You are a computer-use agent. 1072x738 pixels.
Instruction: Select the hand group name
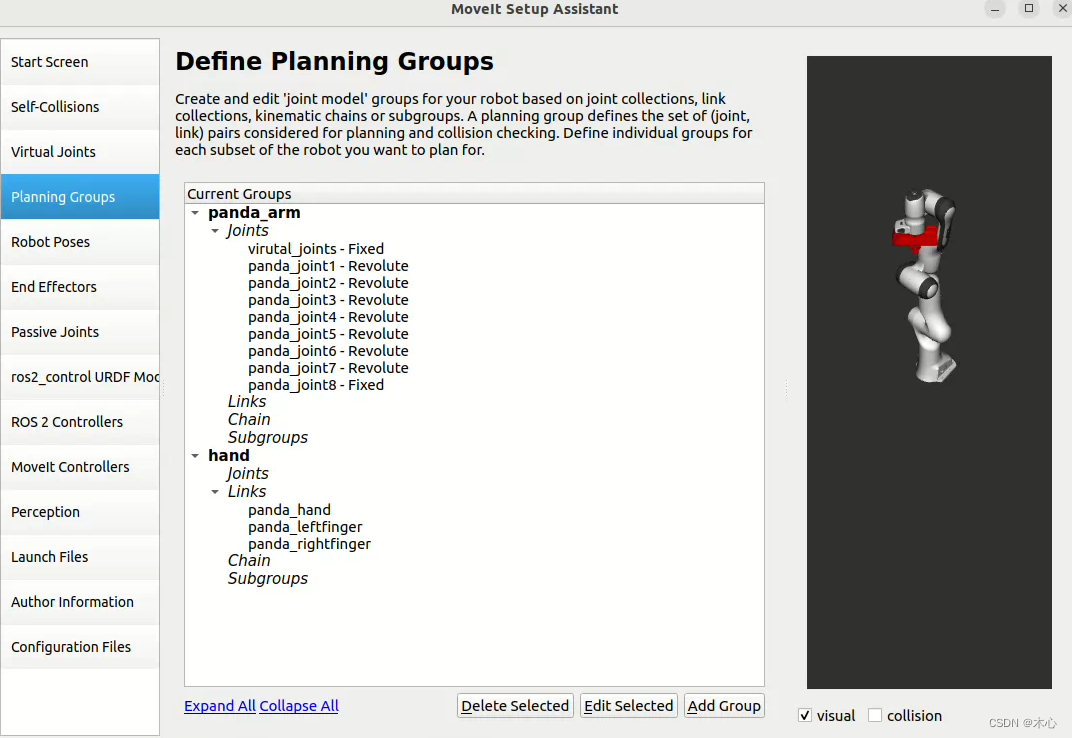[228, 456]
